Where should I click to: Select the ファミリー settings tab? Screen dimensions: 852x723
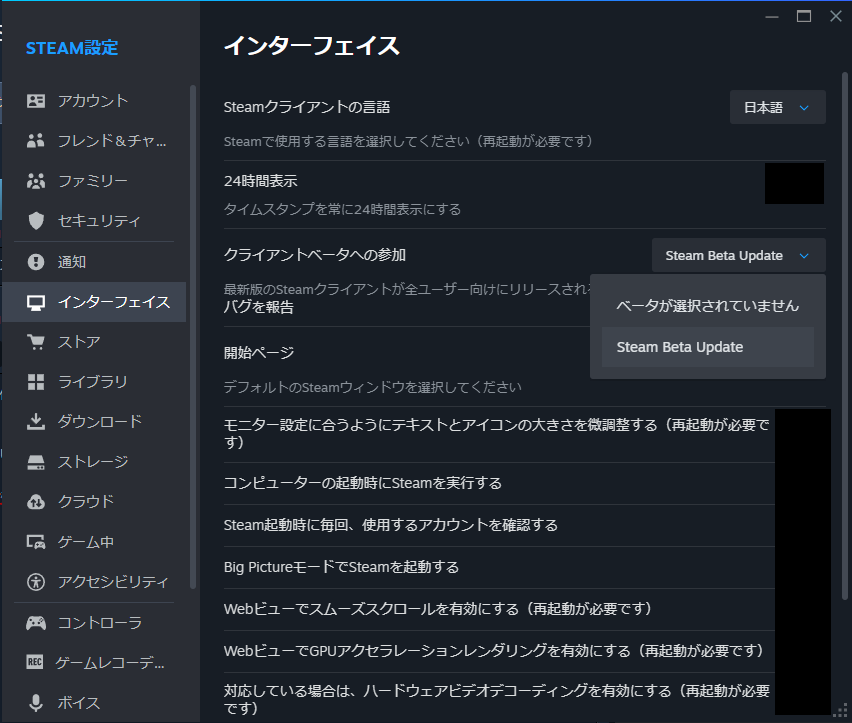coord(95,181)
